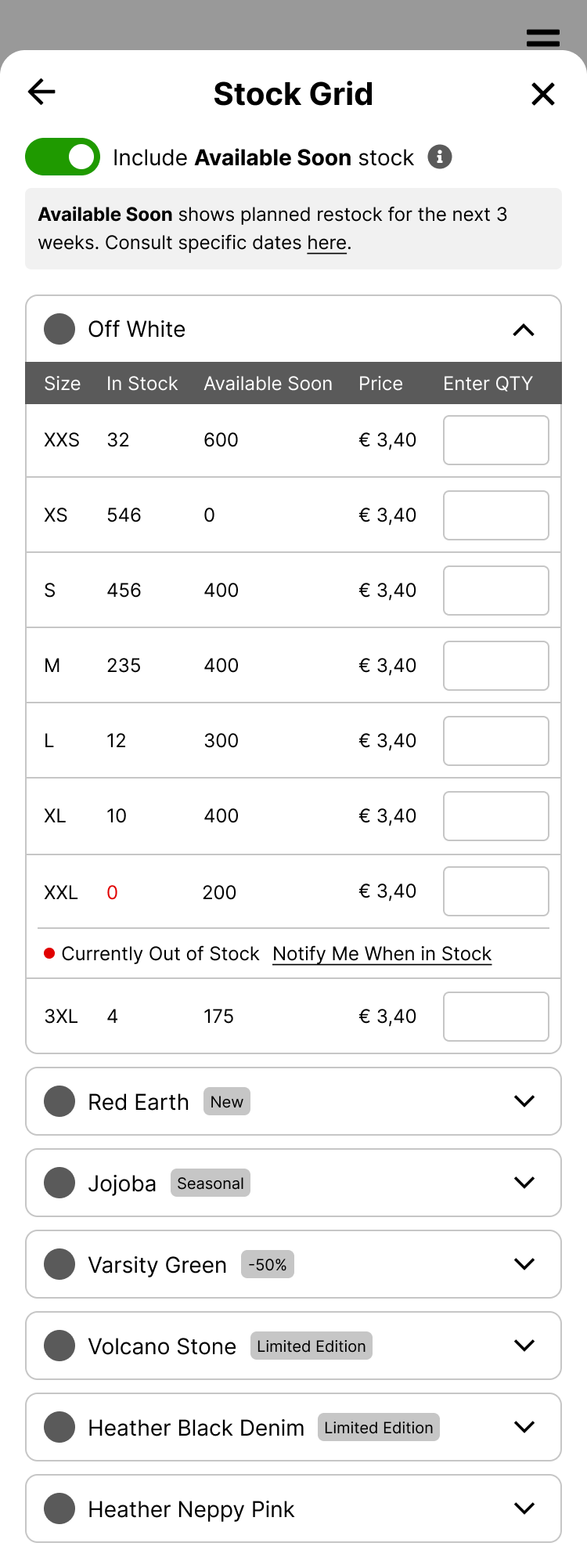Expand the Heather Black Denim chevron
Screen dimensions: 587x1568
[524, 1427]
